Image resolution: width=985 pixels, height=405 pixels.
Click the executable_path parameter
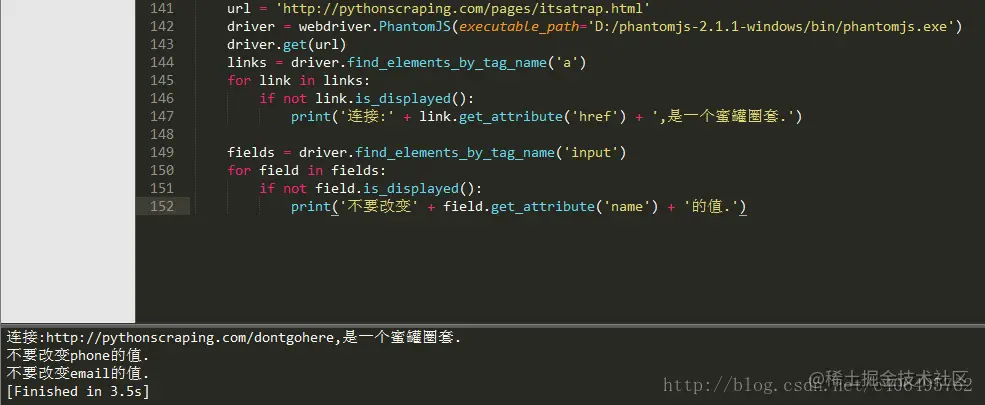click(520, 27)
